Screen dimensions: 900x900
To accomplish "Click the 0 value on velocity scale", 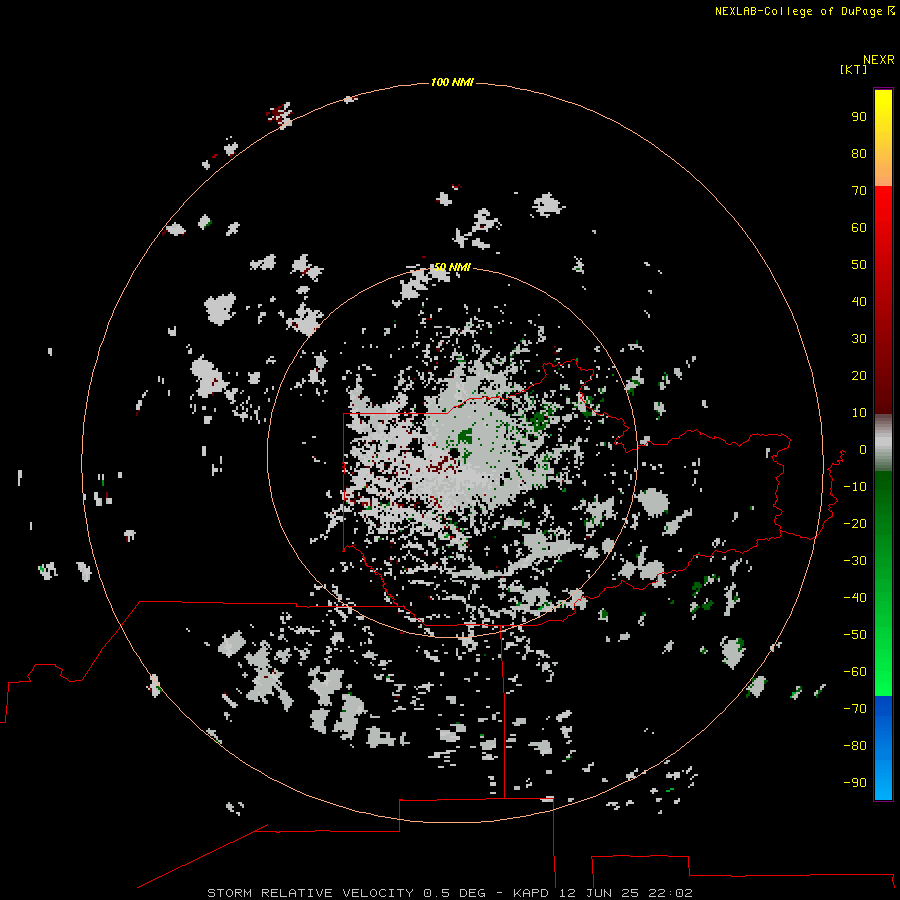I will click(863, 450).
